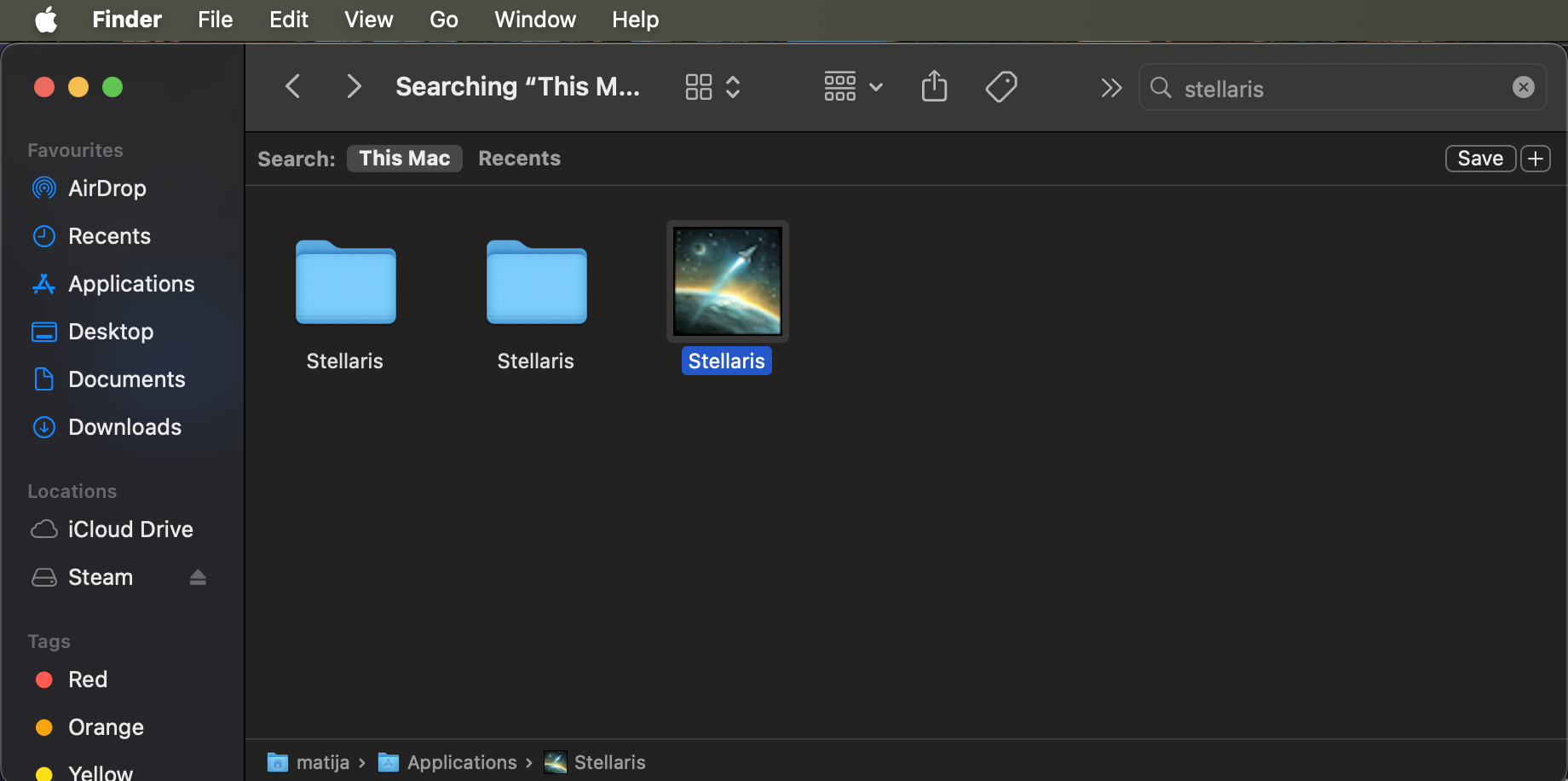The image size is (1568, 781).
Task: Open the Group By dropdown
Action: click(x=853, y=87)
